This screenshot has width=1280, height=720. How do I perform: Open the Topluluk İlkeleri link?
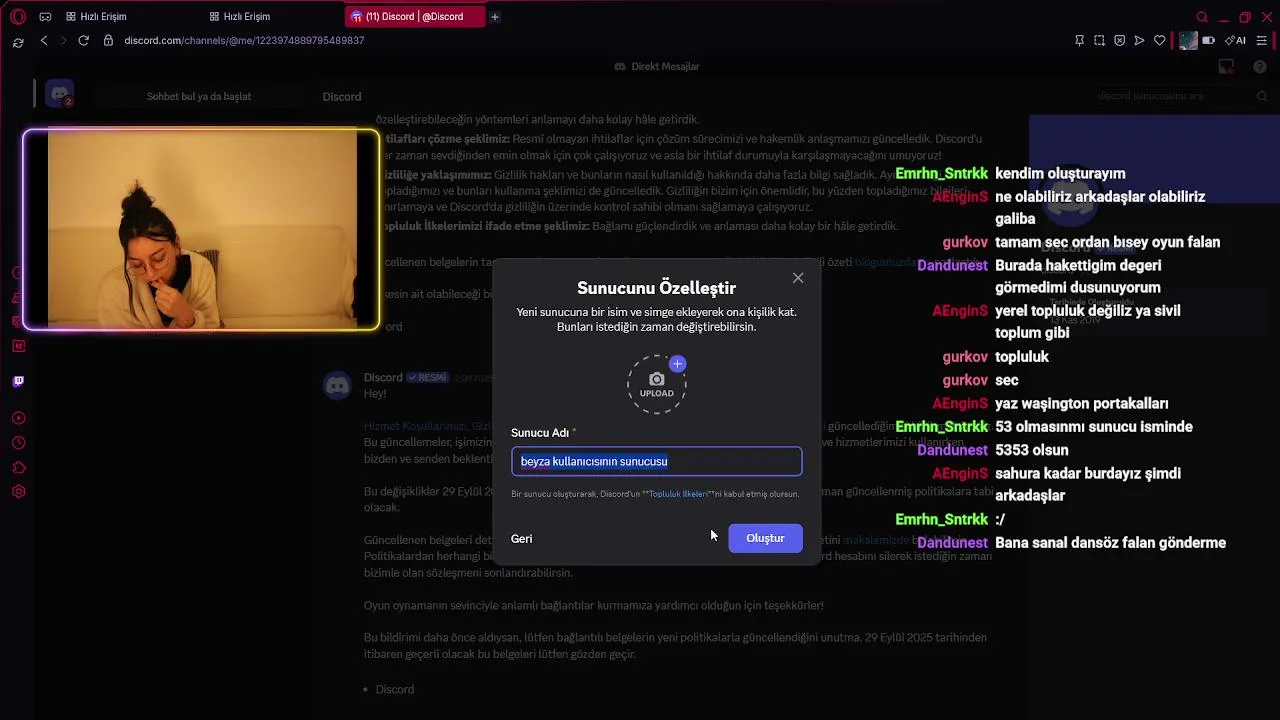(x=679, y=494)
